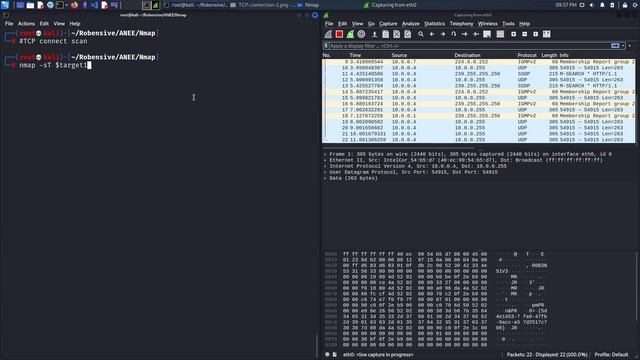Sort packets by the Time column header
The width and height of the screenshot is (640, 360).
tap(355, 55)
